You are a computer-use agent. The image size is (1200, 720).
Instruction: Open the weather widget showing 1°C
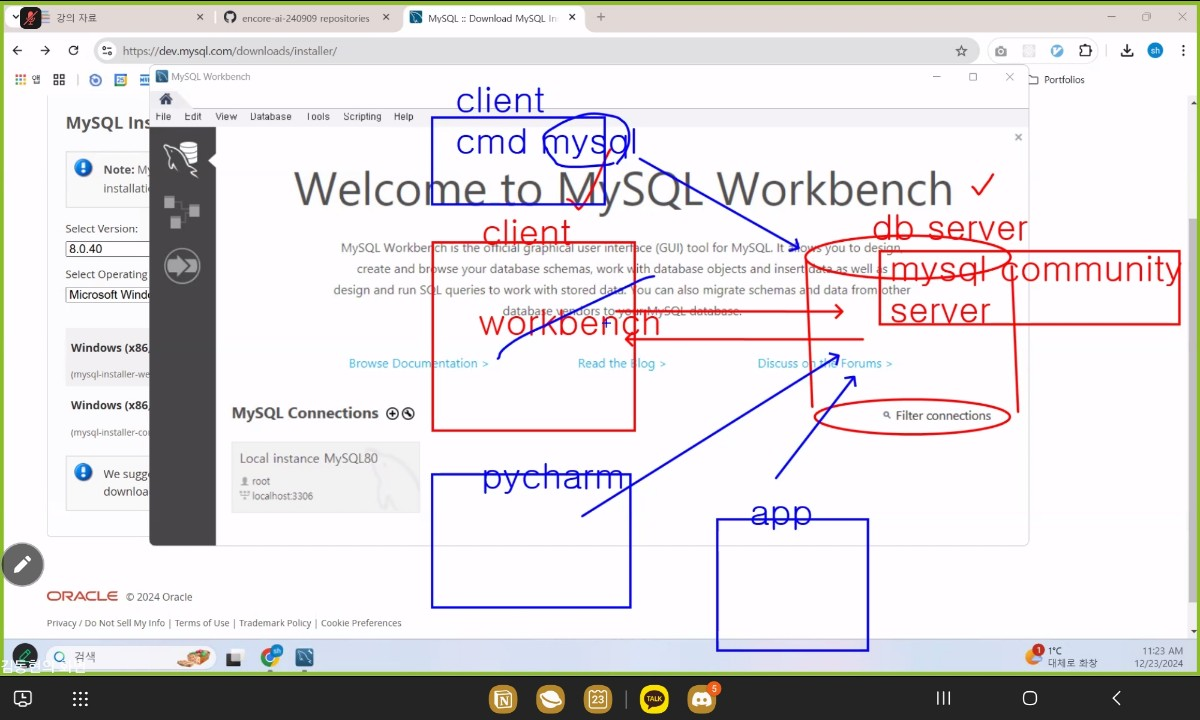coord(1062,656)
